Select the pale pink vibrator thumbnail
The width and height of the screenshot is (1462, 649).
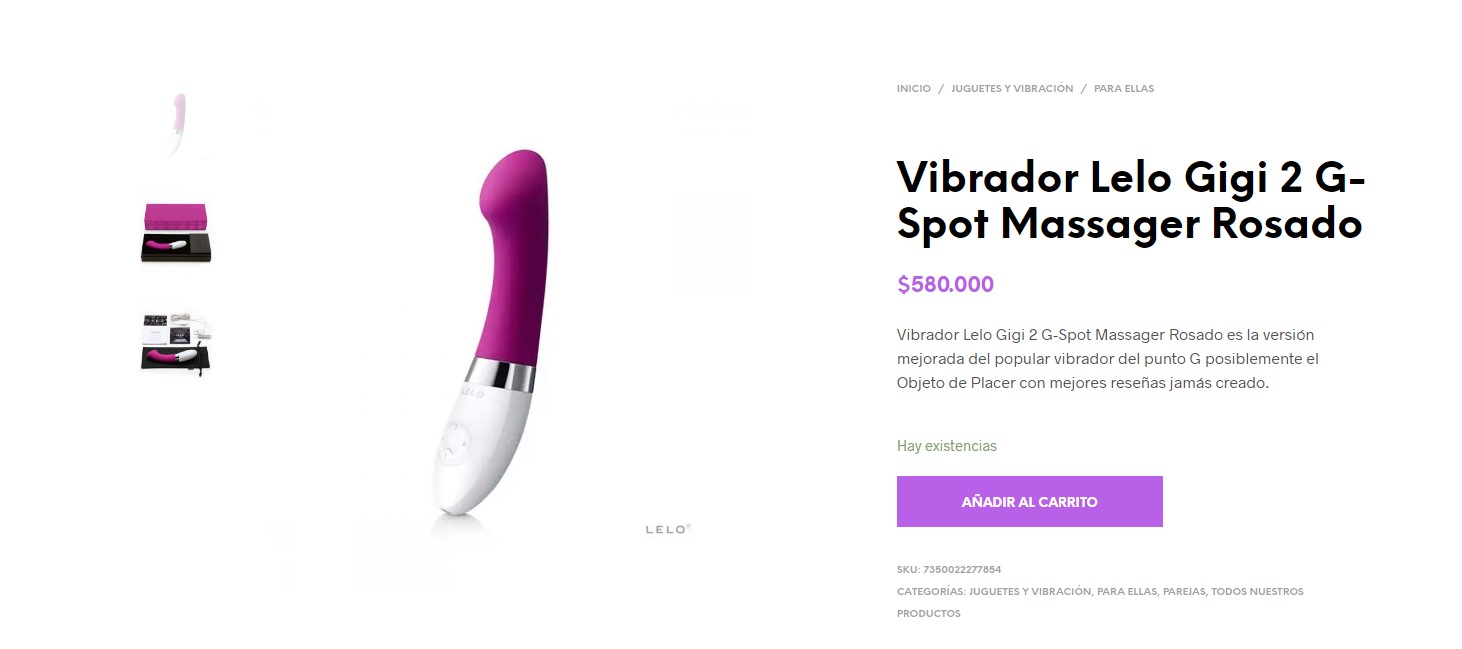point(177,125)
